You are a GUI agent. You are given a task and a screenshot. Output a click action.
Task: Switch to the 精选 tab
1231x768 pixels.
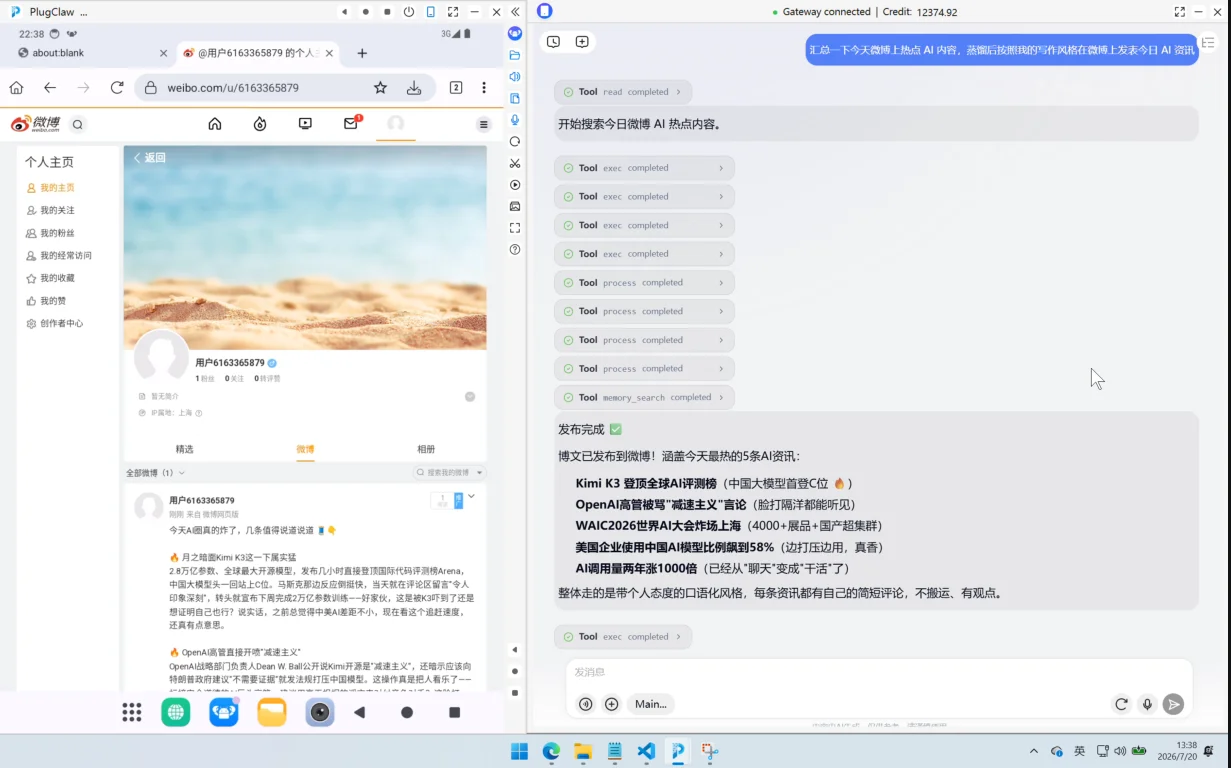pos(184,449)
